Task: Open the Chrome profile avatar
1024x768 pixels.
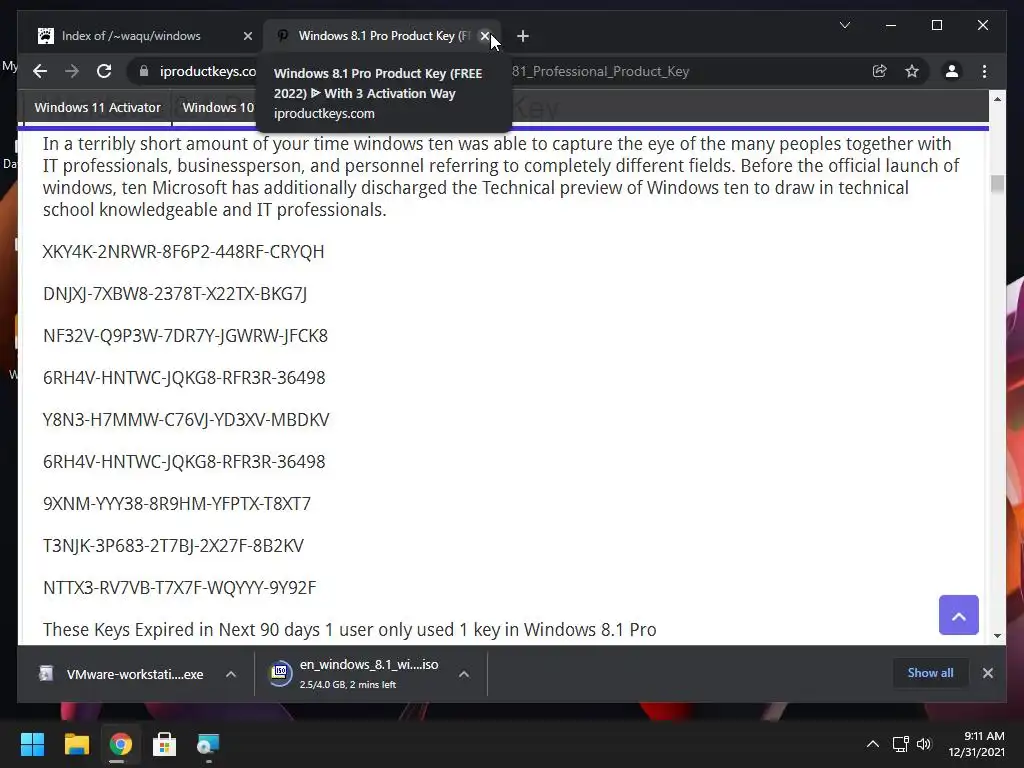Action: pos(952,71)
